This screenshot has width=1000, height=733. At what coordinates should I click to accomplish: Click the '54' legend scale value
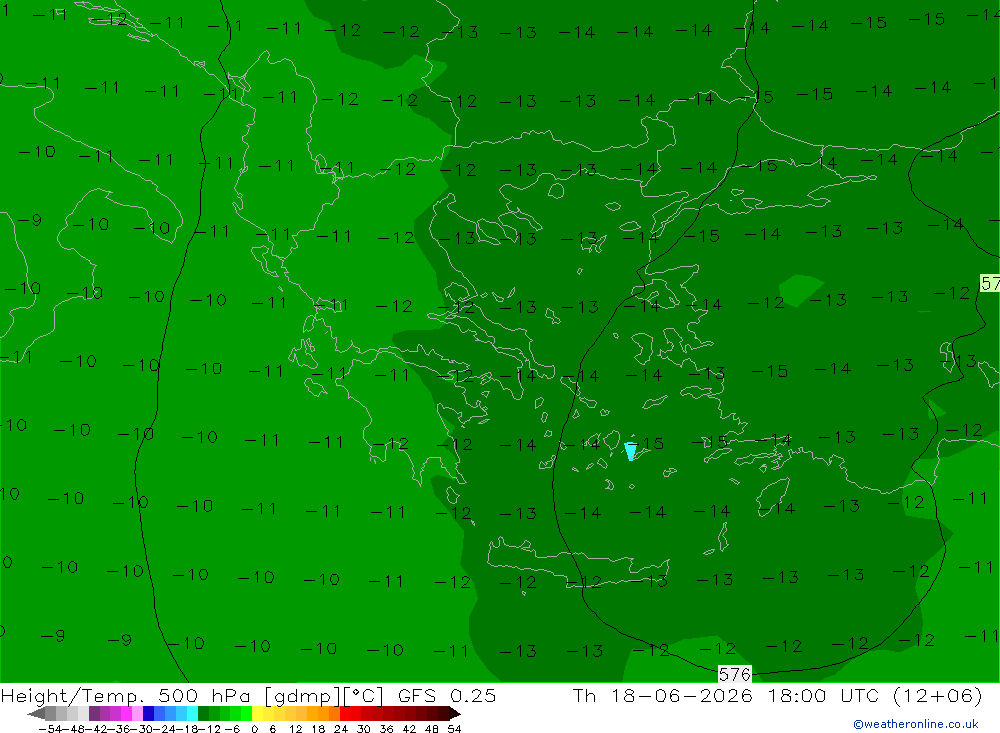coord(454,729)
